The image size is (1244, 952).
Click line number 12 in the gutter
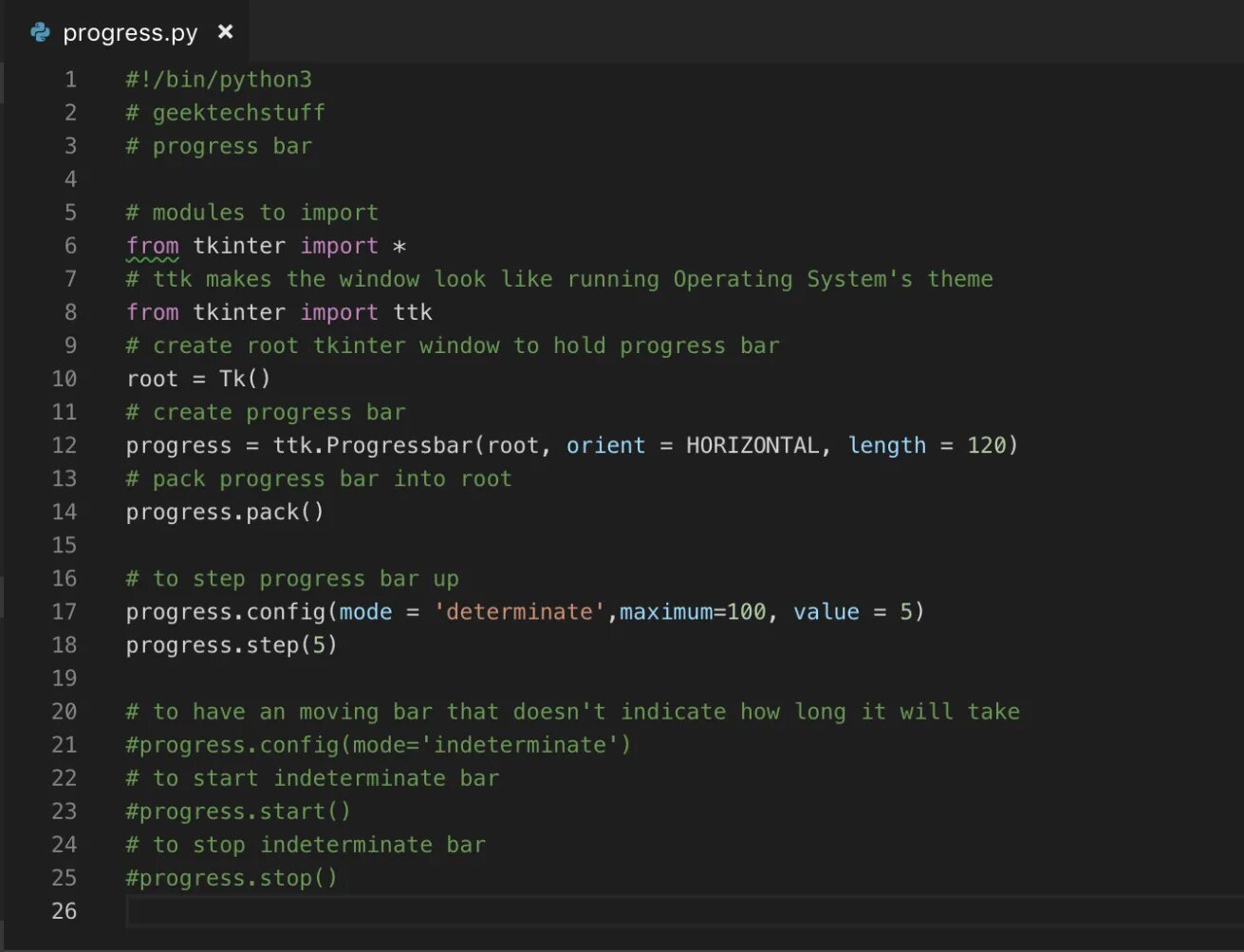[x=65, y=445]
